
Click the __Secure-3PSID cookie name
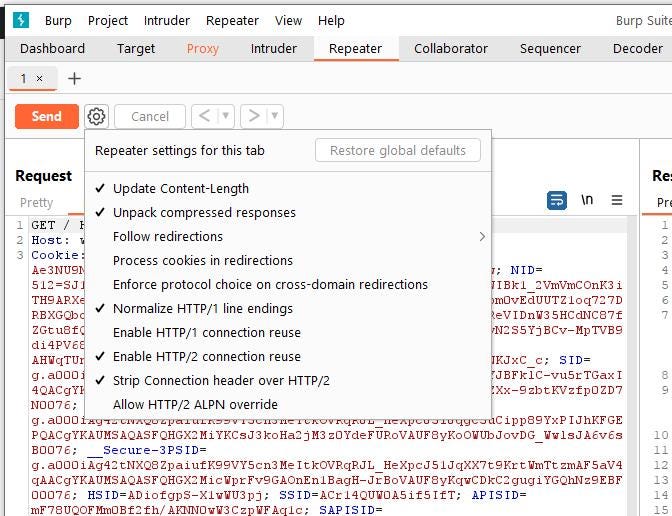[x=143, y=450]
